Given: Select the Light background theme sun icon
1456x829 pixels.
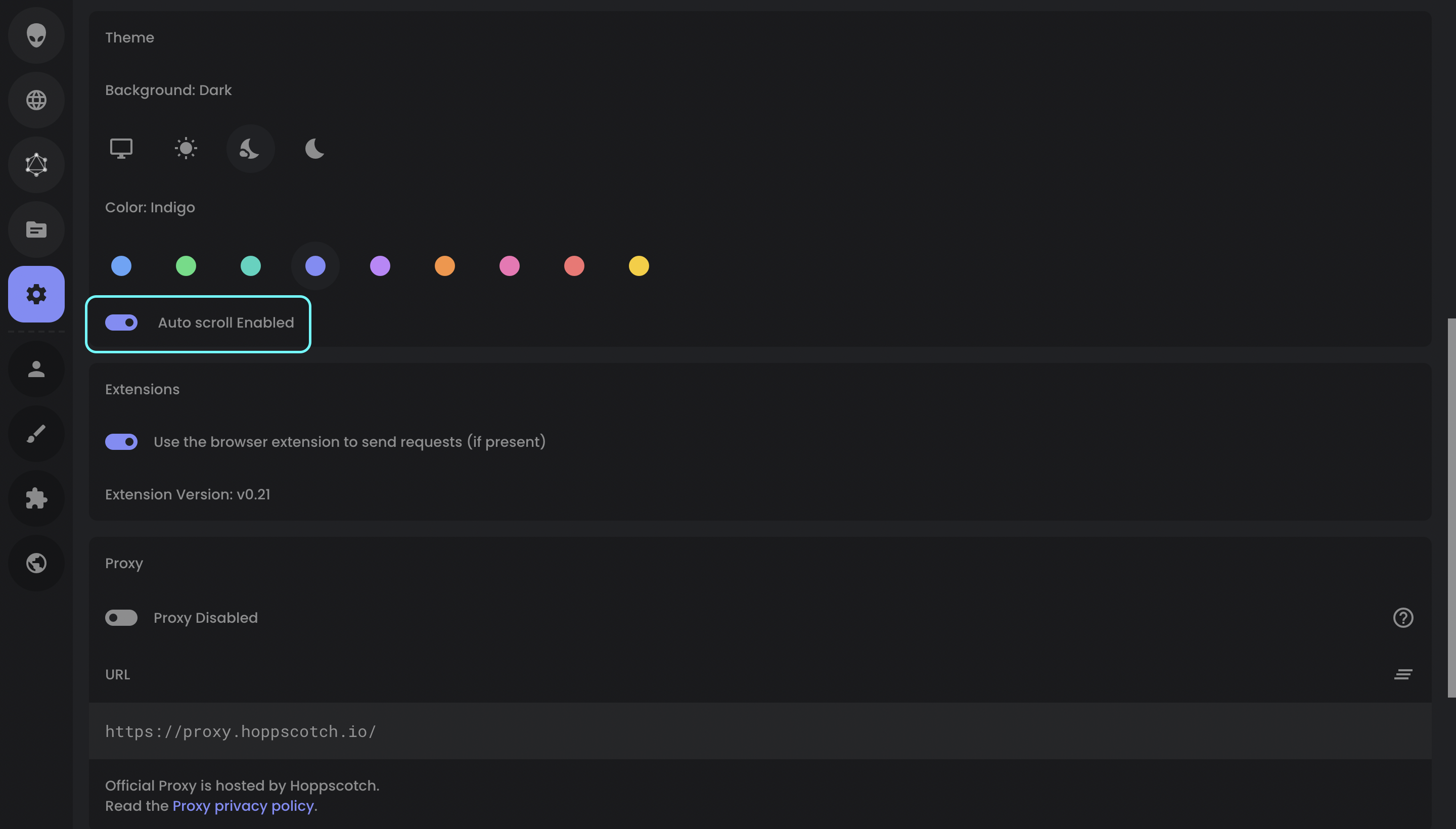Looking at the screenshot, I should point(186,148).
